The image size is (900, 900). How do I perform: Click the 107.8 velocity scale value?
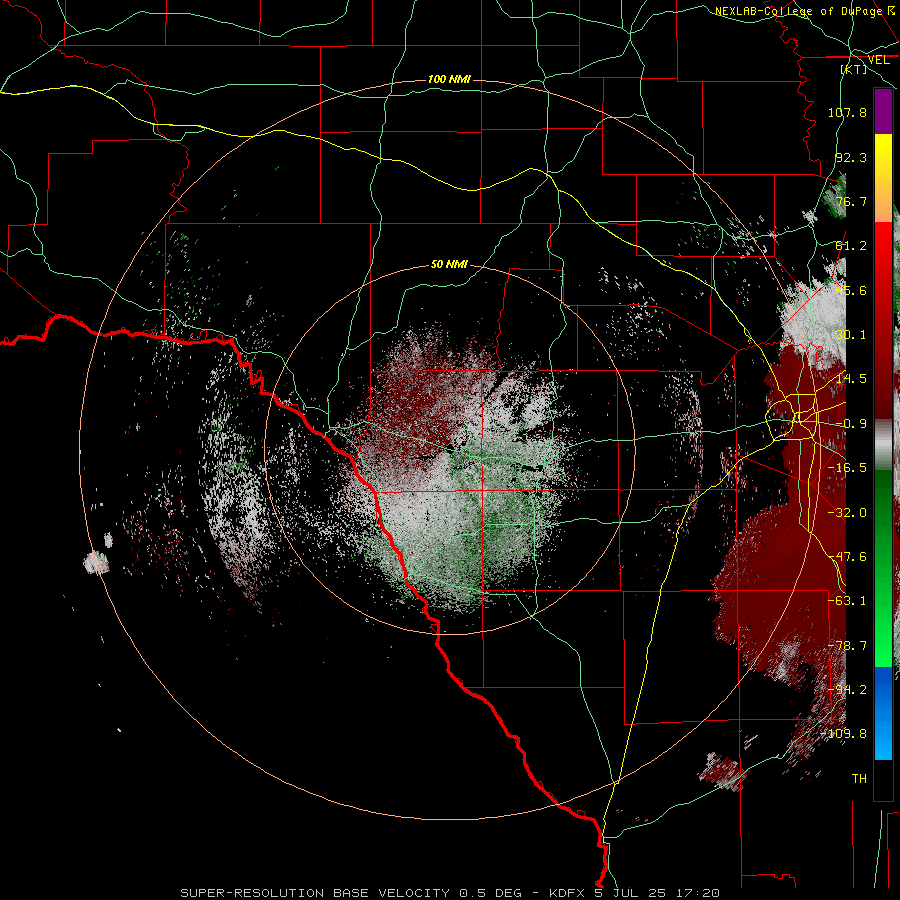(847, 112)
